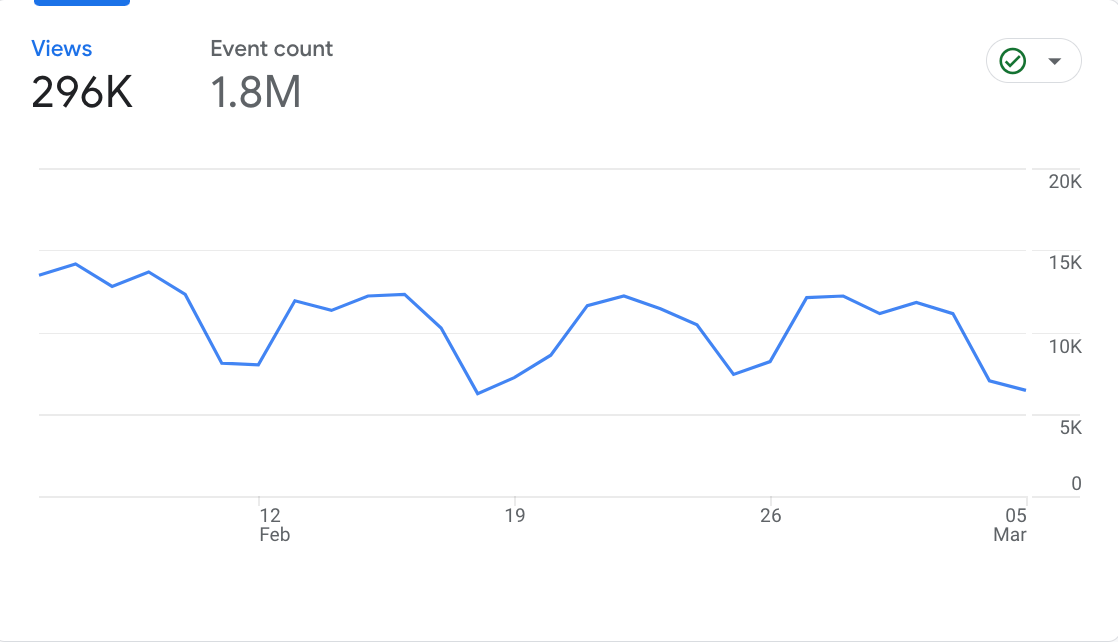Click the 20K y-axis label
The image size is (1118, 642).
coord(1065,182)
